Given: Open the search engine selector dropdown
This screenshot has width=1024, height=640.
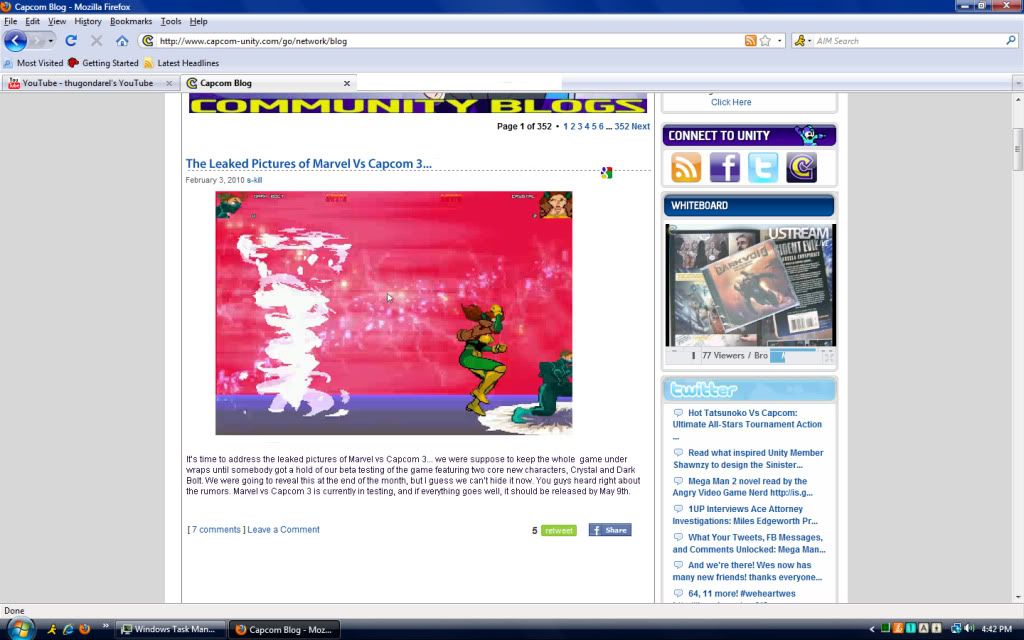Looking at the screenshot, I should coord(810,40).
